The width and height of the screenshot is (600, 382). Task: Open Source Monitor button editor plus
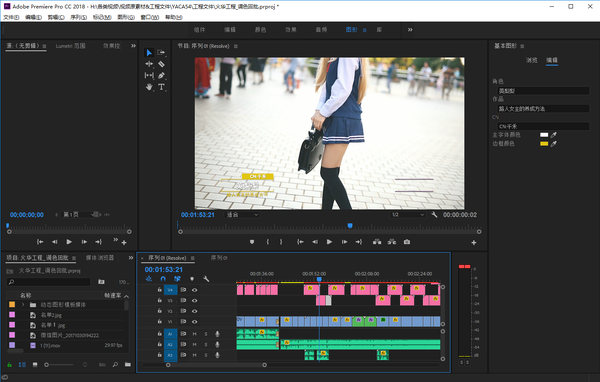click(x=124, y=243)
